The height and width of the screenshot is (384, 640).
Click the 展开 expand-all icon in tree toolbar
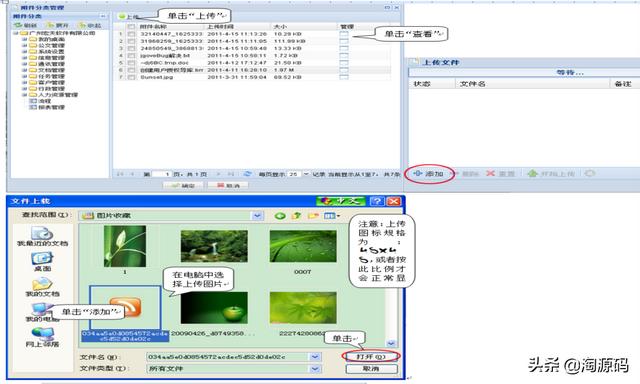[x=50, y=25]
